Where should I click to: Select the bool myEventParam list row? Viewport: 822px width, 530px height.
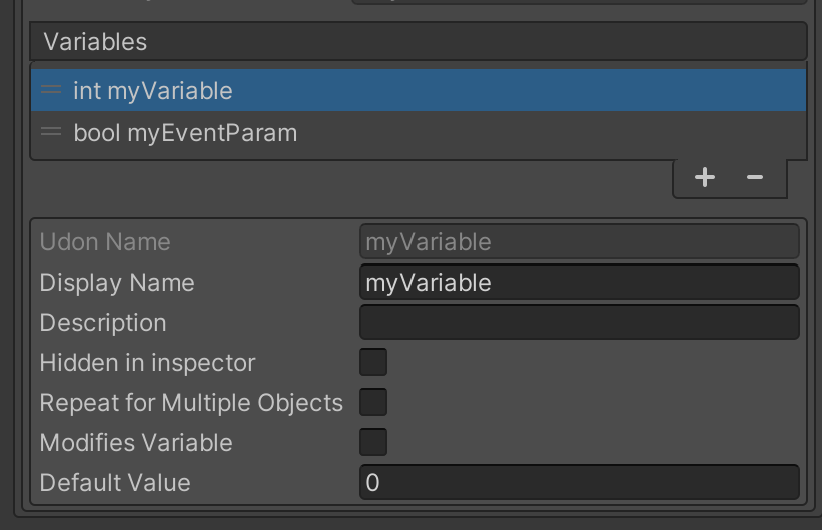[418, 132]
